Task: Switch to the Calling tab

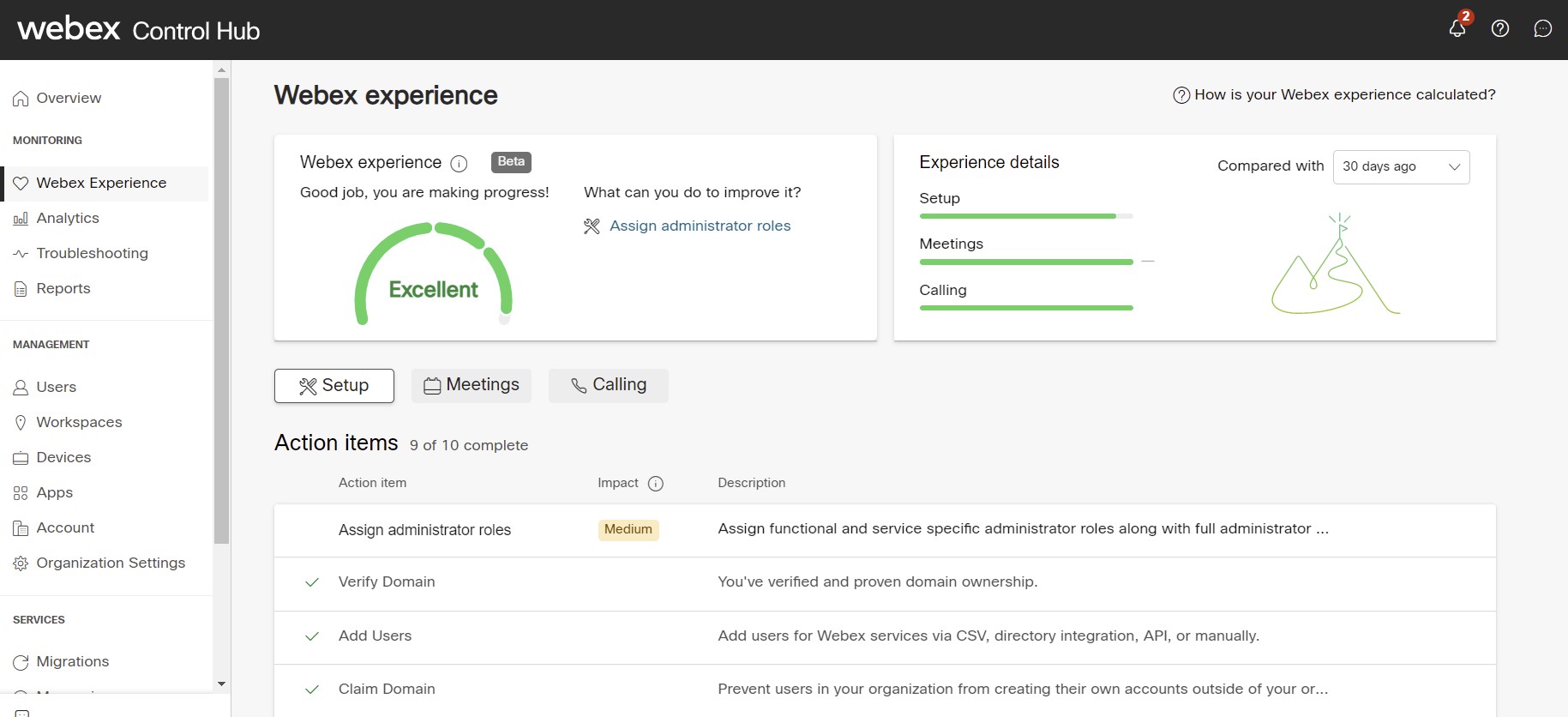Action: pos(609,386)
